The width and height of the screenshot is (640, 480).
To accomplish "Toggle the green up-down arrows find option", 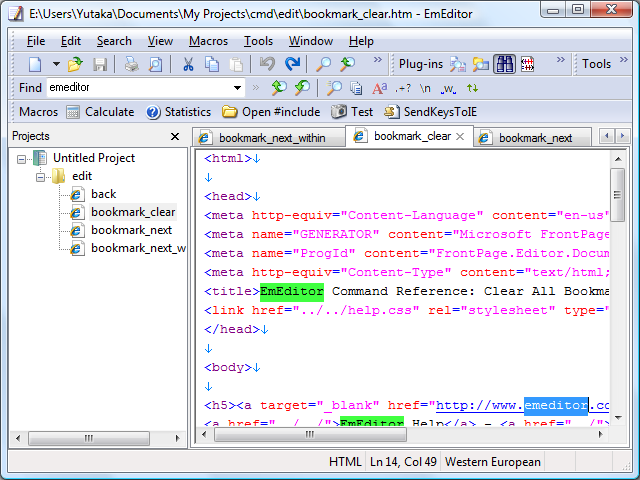I will pyautogui.click(x=473, y=88).
